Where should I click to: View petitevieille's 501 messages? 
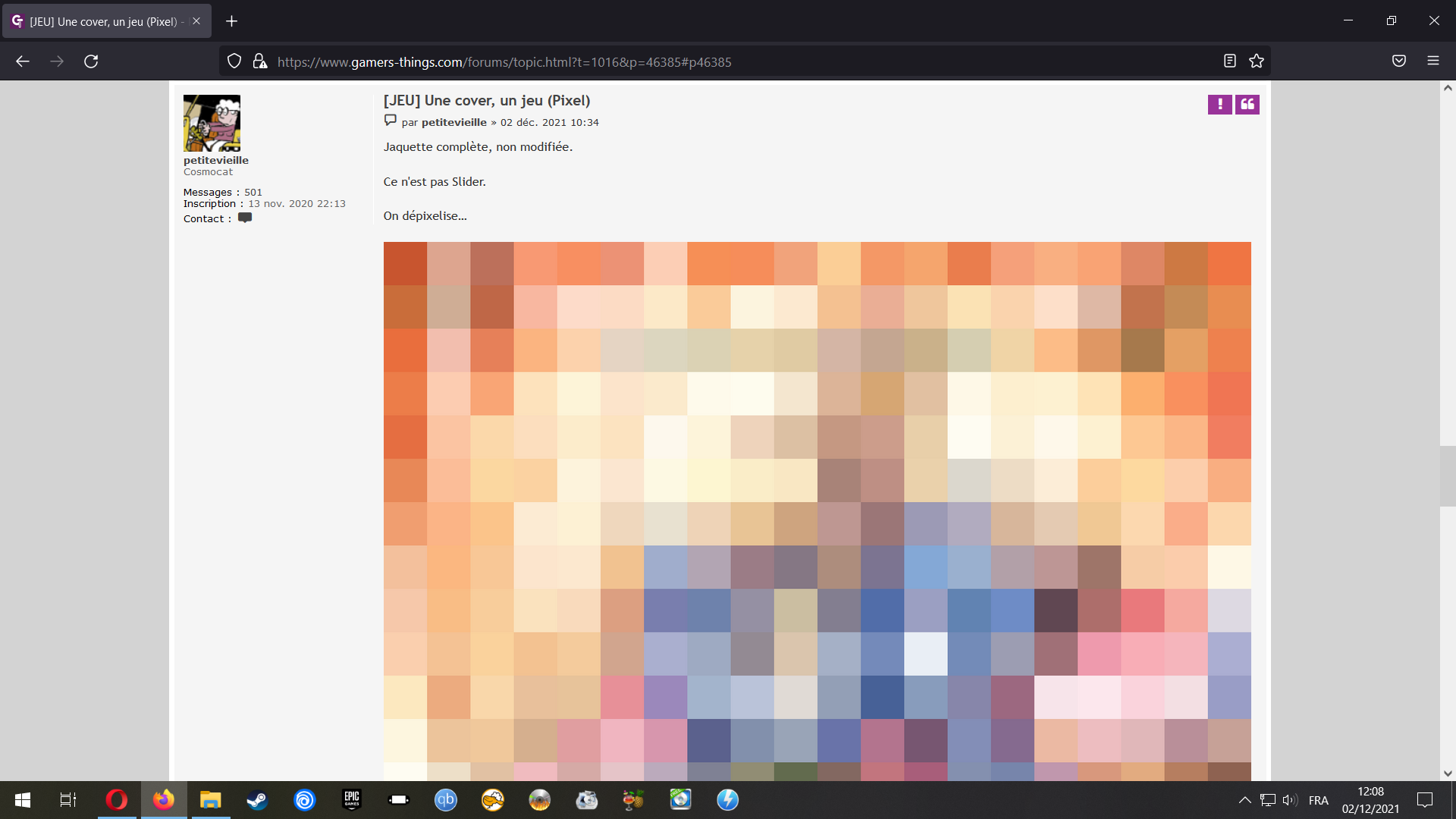pyautogui.click(x=253, y=193)
